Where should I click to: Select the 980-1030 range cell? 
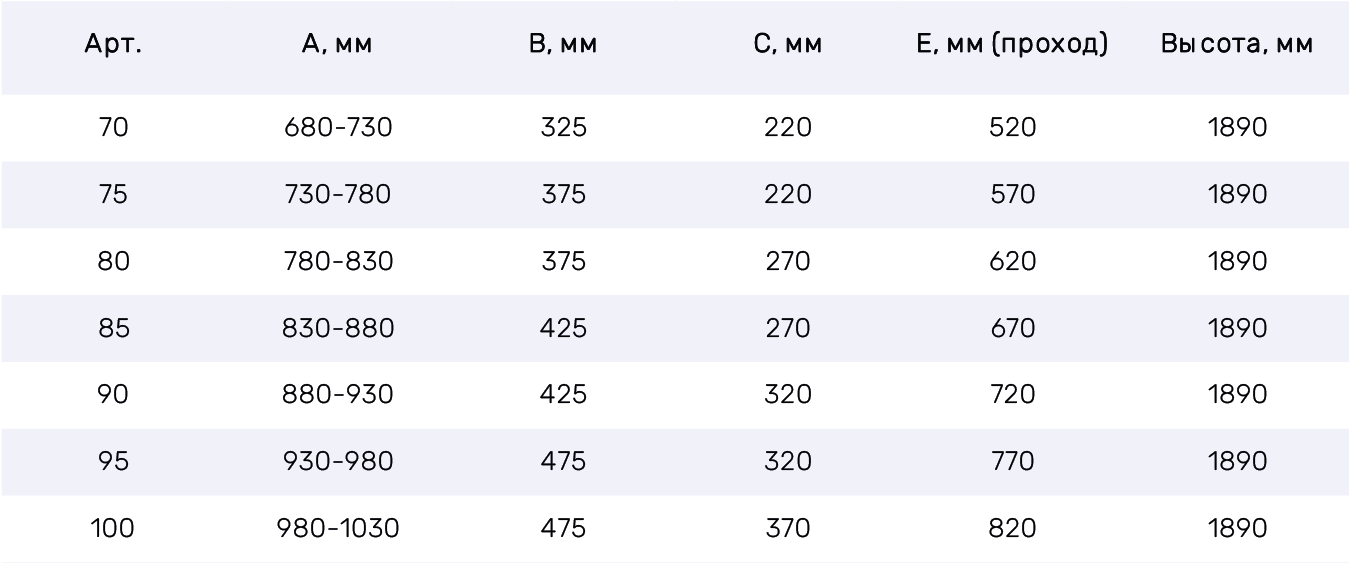[338, 529]
